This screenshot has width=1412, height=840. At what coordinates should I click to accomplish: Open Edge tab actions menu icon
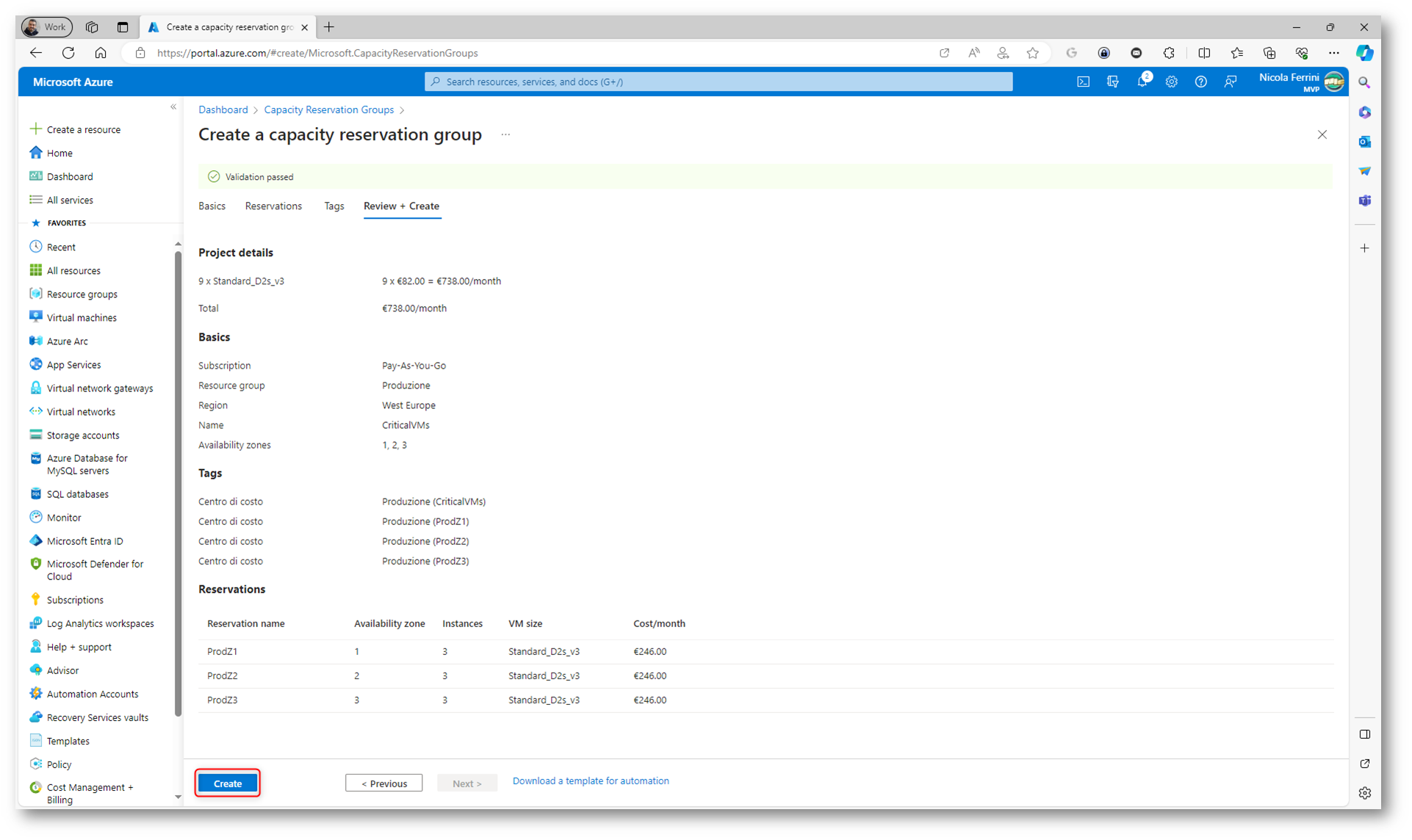coord(123,27)
